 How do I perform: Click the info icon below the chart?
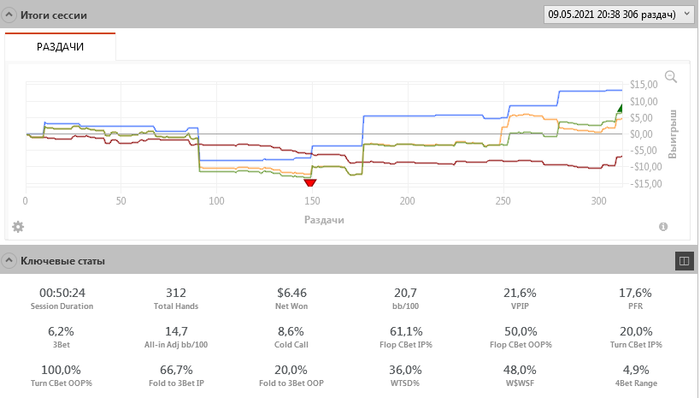coord(663,227)
